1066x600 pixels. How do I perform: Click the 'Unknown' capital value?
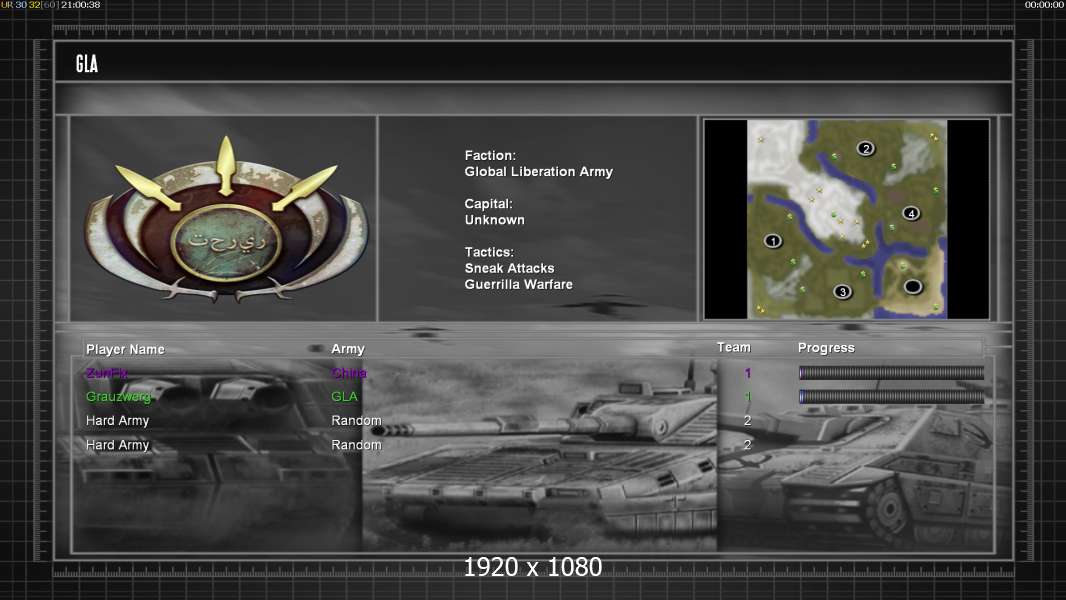[x=494, y=220]
